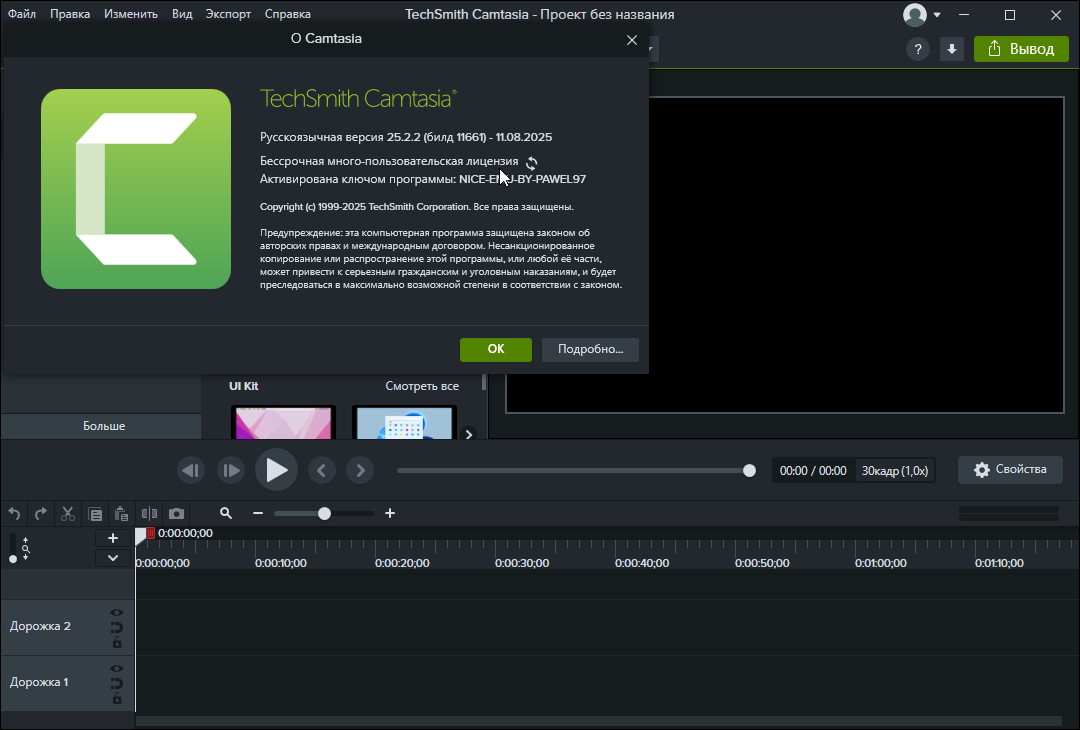The height and width of the screenshot is (730, 1080).
Task: Toggle visibility eye of Дорожка 2
Action: pos(116,612)
